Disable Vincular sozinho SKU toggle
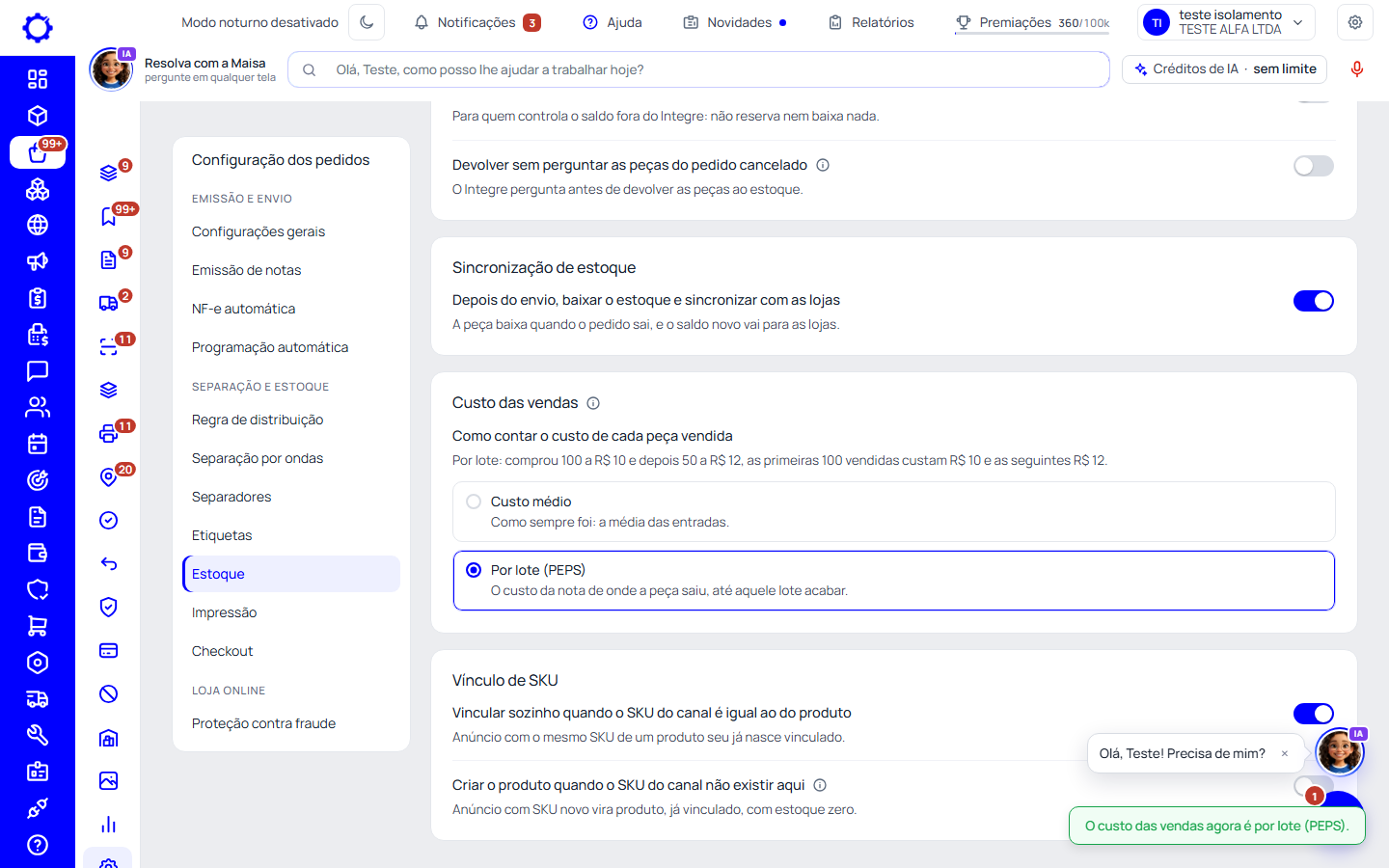Image resolution: width=1389 pixels, height=868 pixels. click(x=1314, y=714)
